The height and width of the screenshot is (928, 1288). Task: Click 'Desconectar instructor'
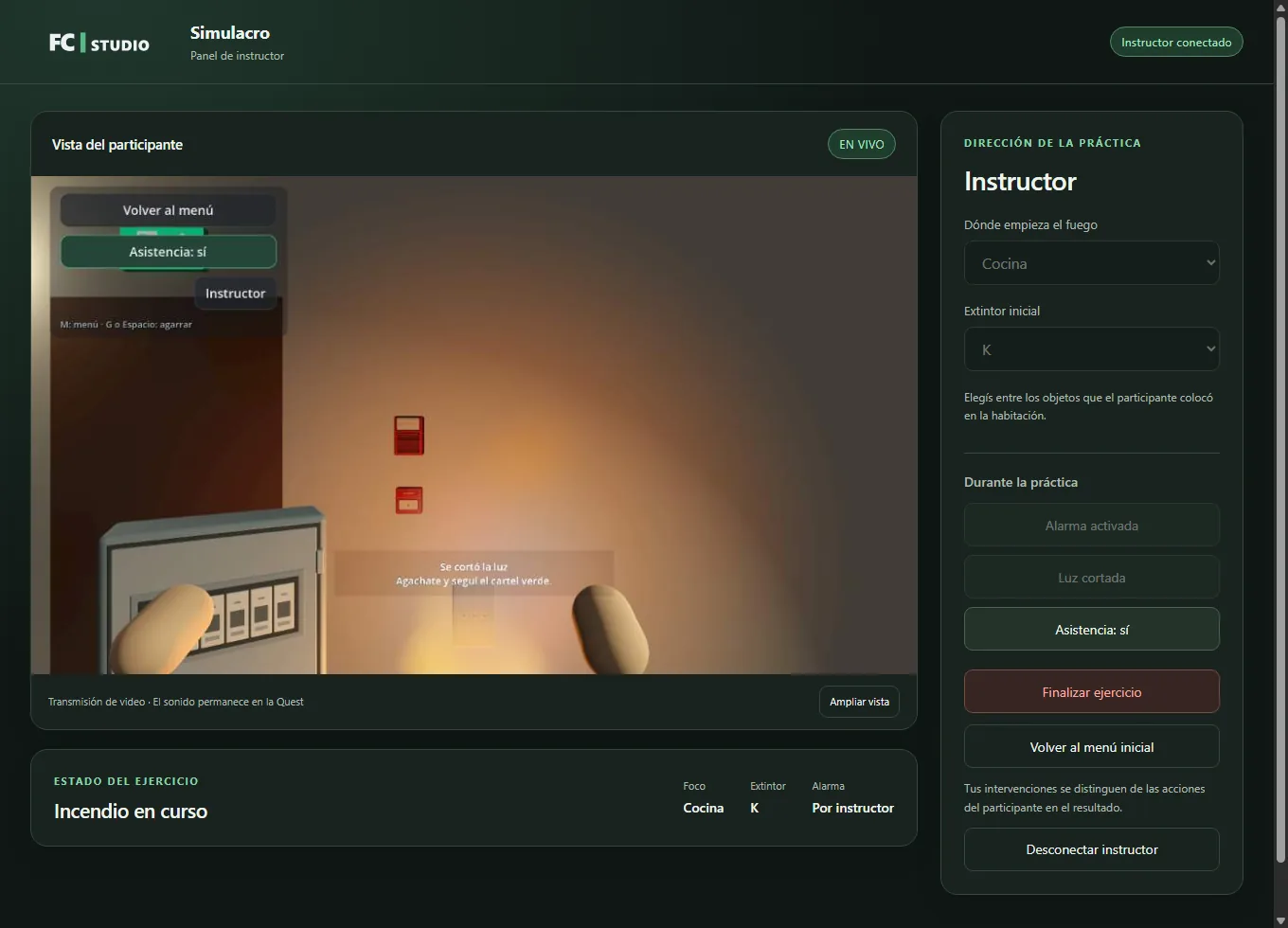(1091, 849)
